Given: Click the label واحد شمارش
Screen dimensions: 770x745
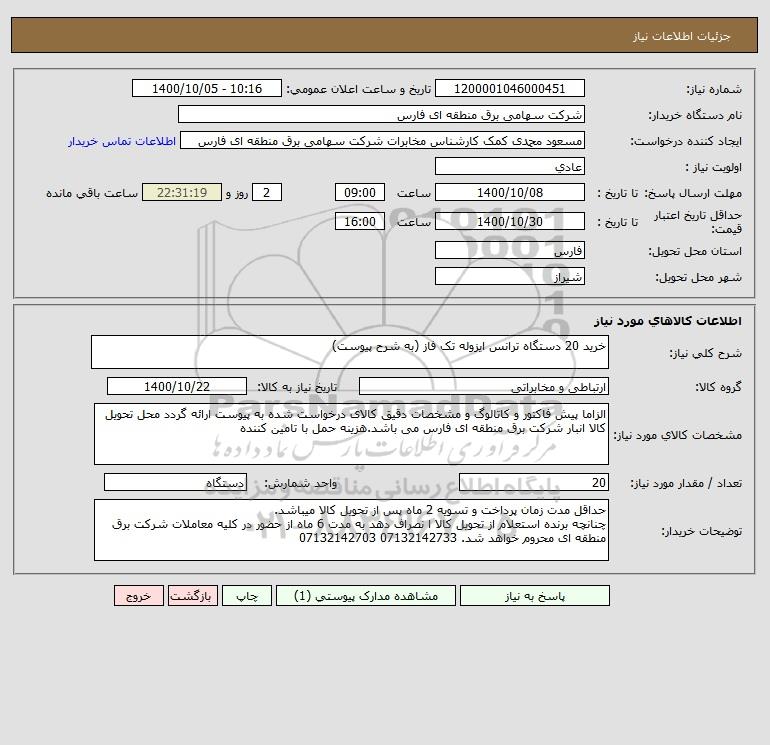Looking at the screenshot, I should (301, 483).
